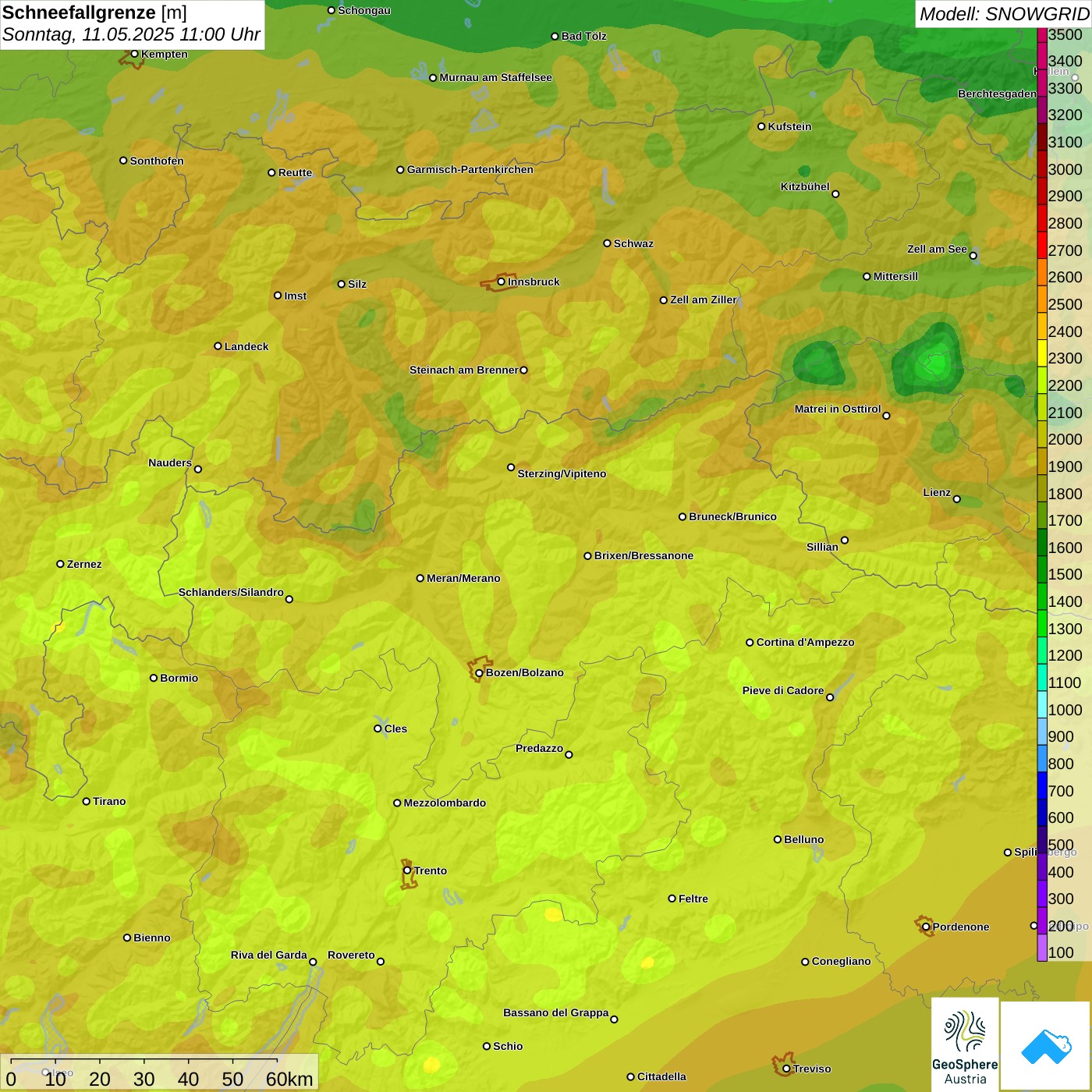Viewport: 1092px width, 1092px height.
Task: Click the Innsbruck city marker dot
Action: coord(502,282)
